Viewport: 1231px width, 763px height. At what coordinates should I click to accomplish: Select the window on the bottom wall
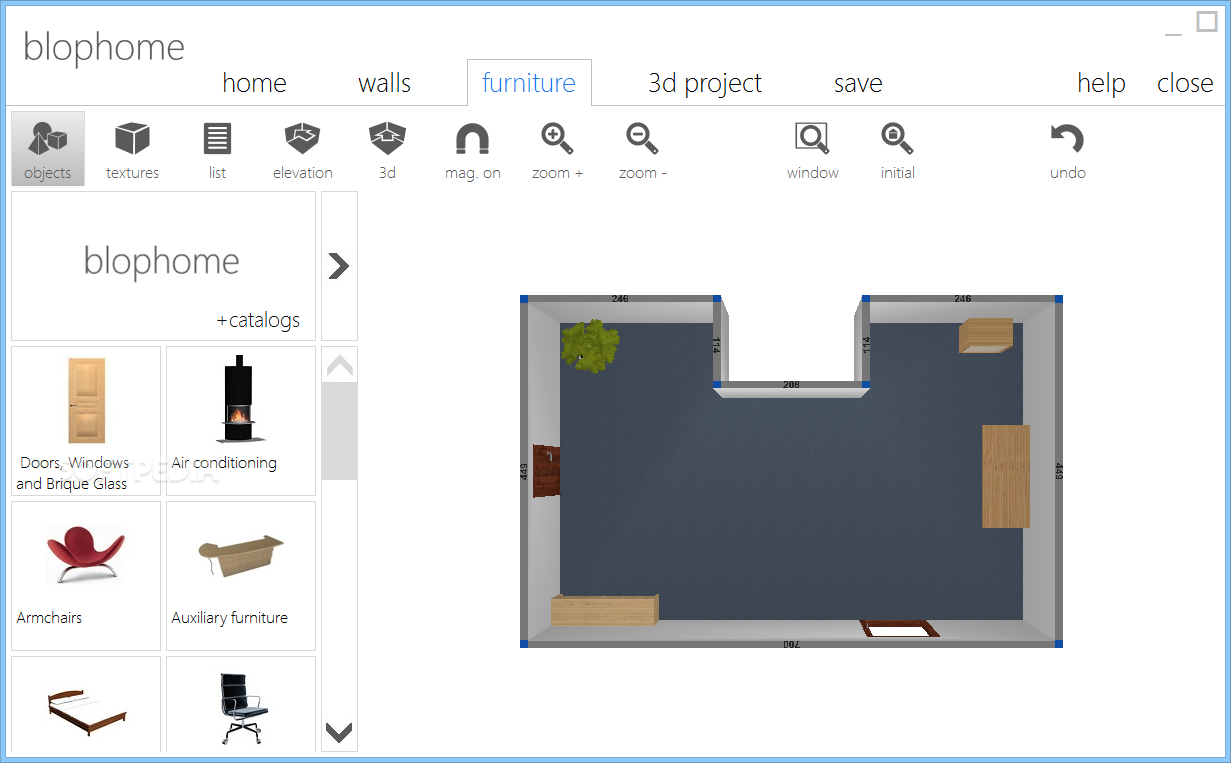(x=900, y=629)
